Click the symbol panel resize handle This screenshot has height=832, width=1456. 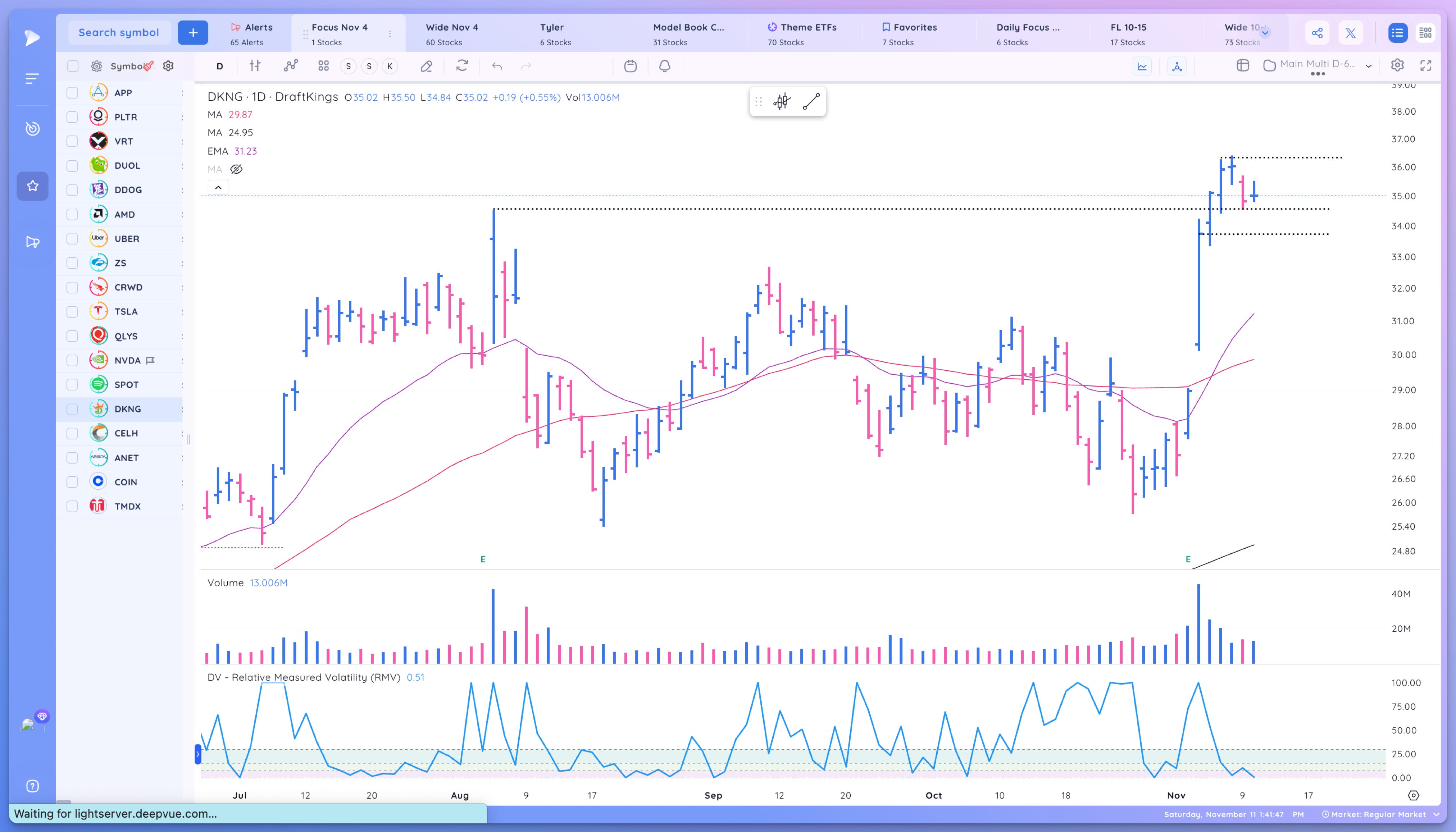pos(188,439)
